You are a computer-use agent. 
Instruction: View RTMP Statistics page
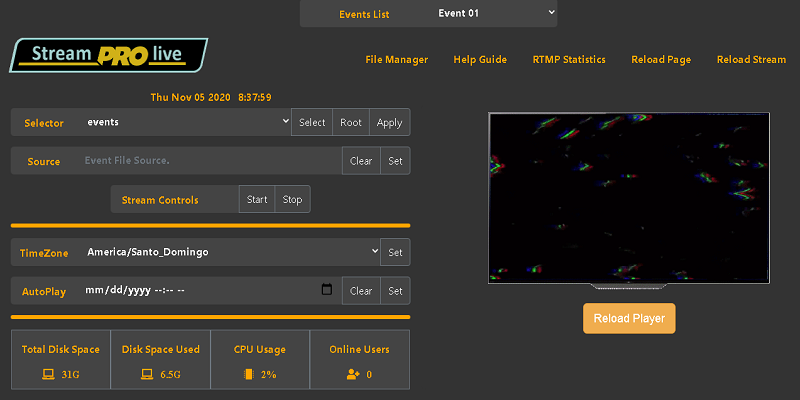pos(569,60)
